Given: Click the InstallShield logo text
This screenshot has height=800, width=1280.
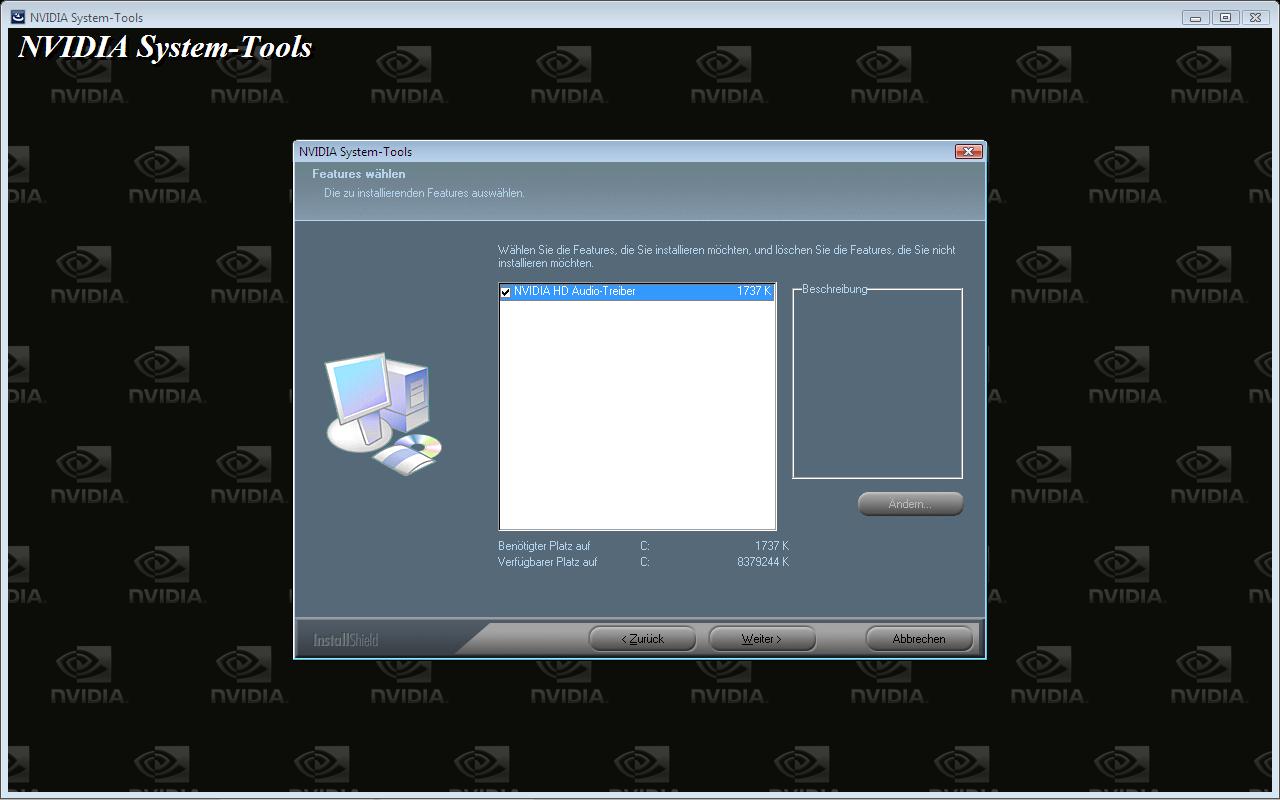Looking at the screenshot, I should [x=346, y=640].
